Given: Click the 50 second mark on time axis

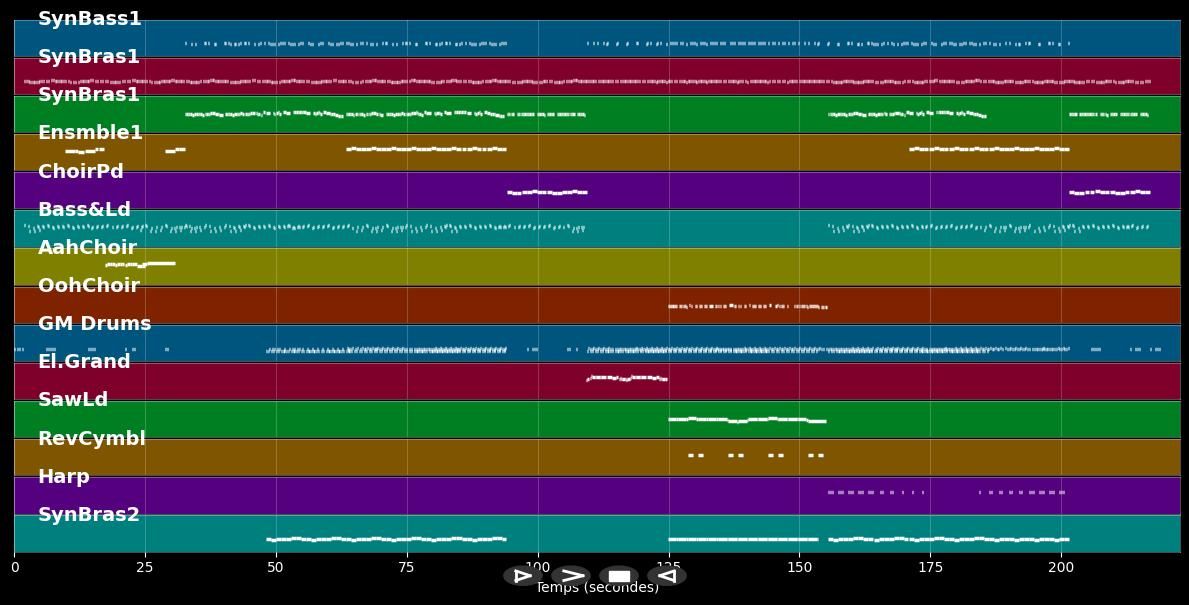Looking at the screenshot, I should [276, 568].
